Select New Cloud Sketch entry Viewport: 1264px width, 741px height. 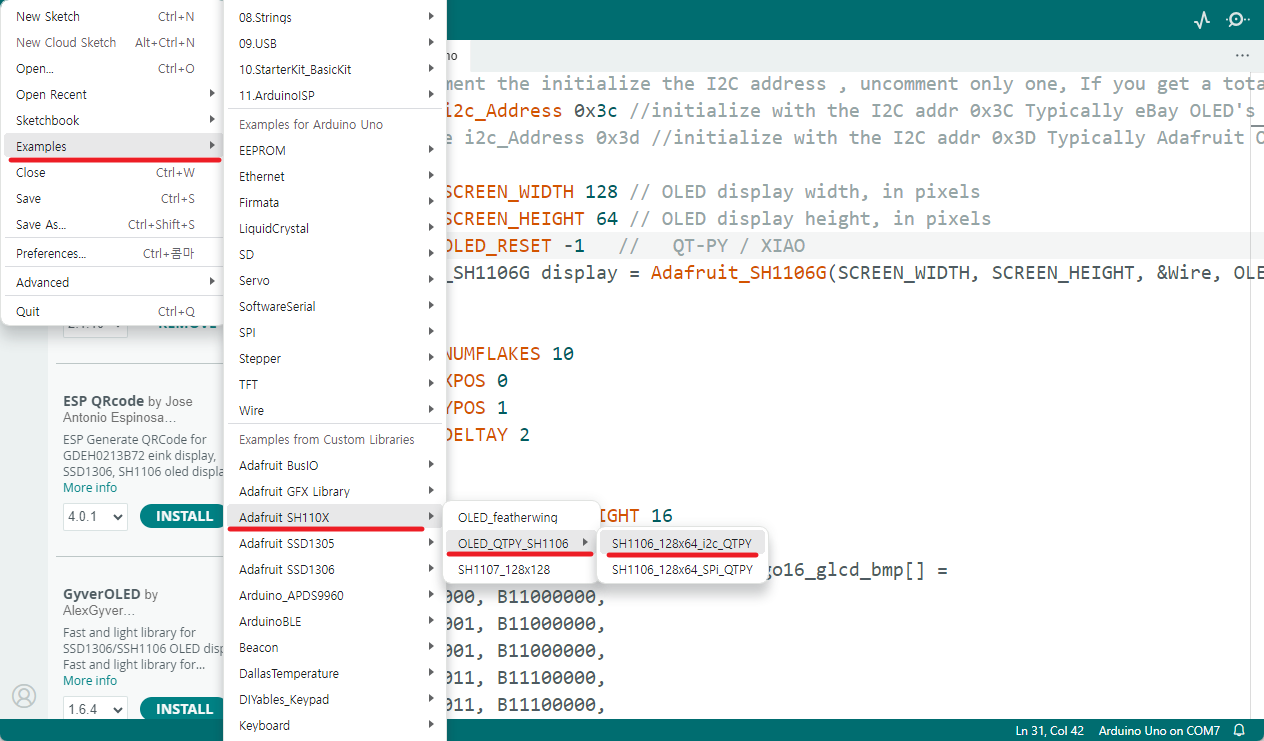click(x=112, y=43)
